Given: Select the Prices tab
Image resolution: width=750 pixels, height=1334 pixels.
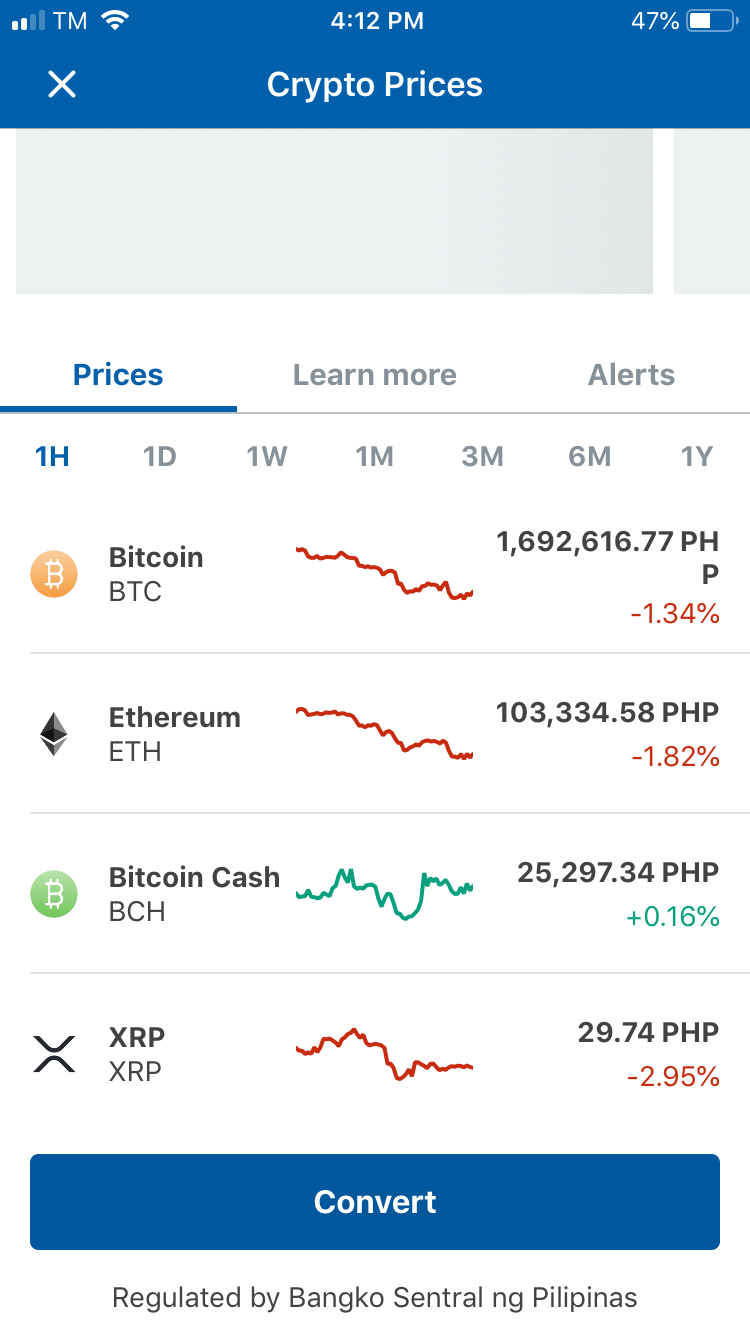Looking at the screenshot, I should tap(118, 375).
